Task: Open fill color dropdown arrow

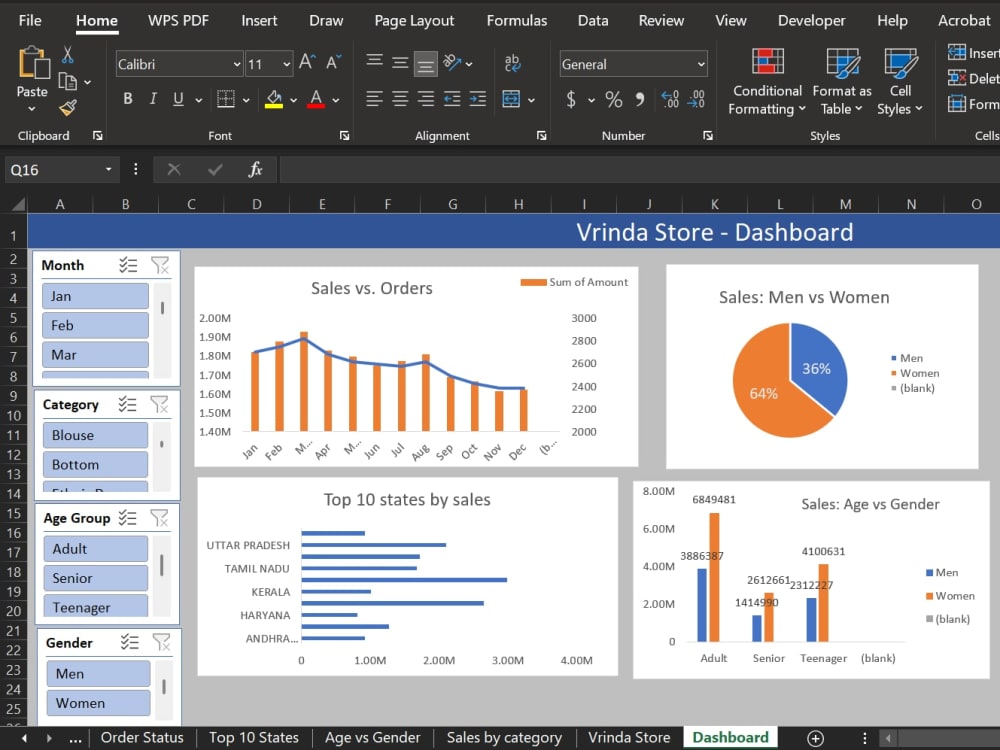Action: coord(293,99)
